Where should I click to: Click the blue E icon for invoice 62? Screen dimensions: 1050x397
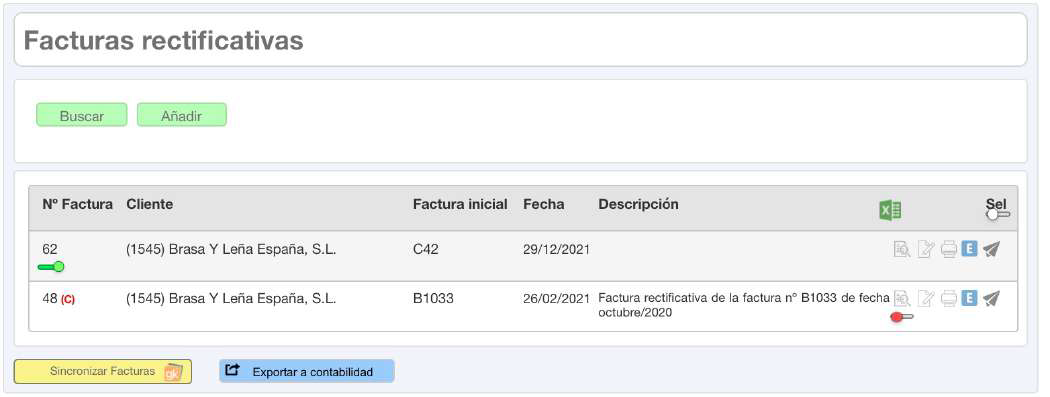tap(969, 249)
